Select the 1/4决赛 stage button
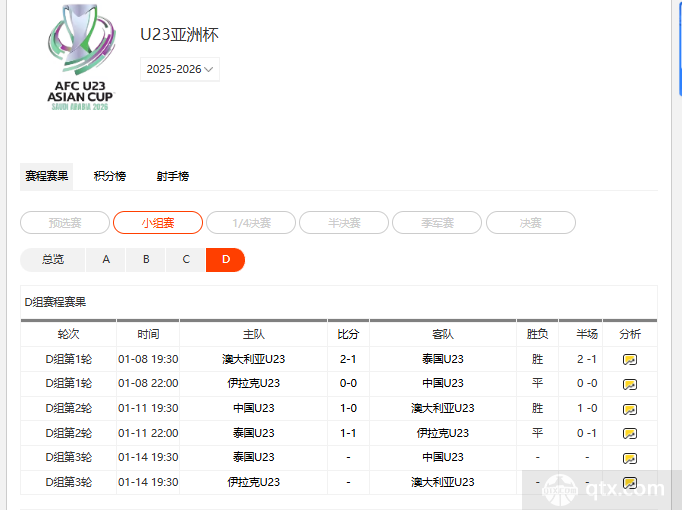 pyautogui.click(x=251, y=223)
